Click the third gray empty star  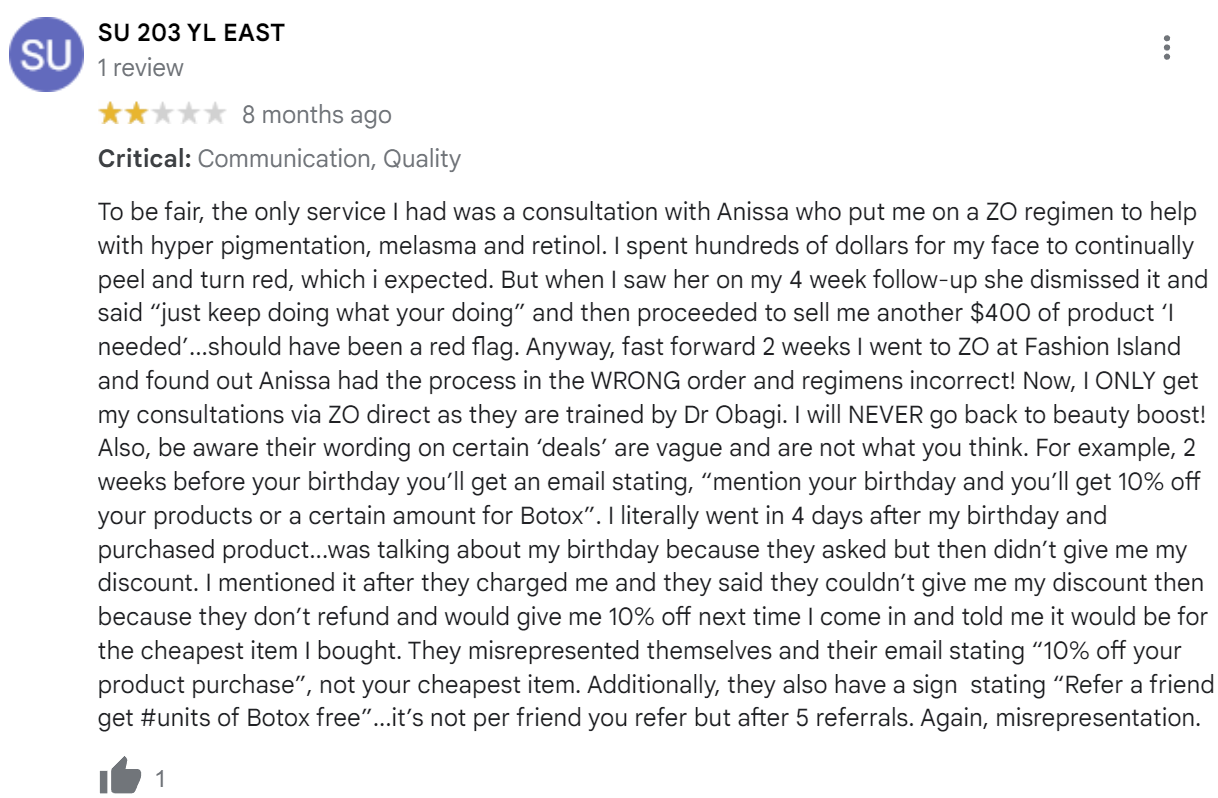pyautogui.click(x=162, y=114)
